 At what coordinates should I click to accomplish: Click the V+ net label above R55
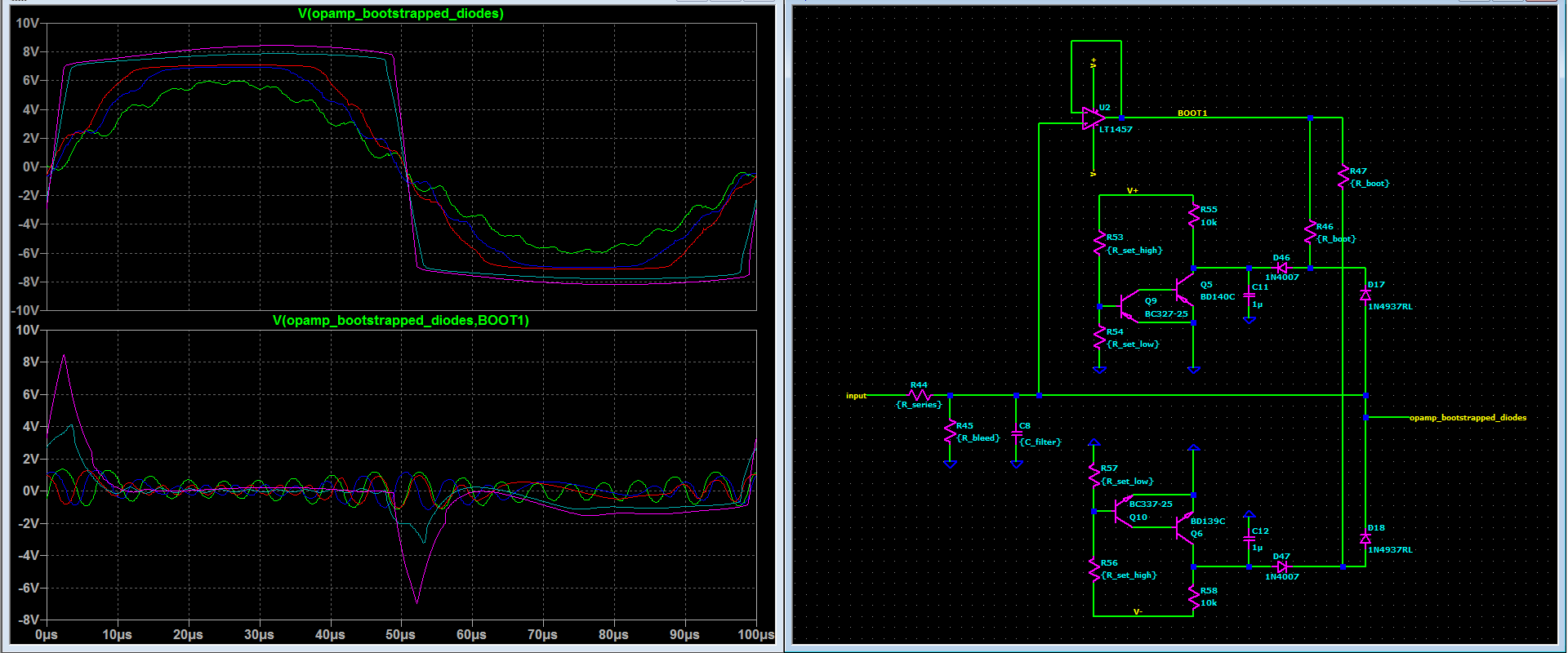pos(1133,191)
